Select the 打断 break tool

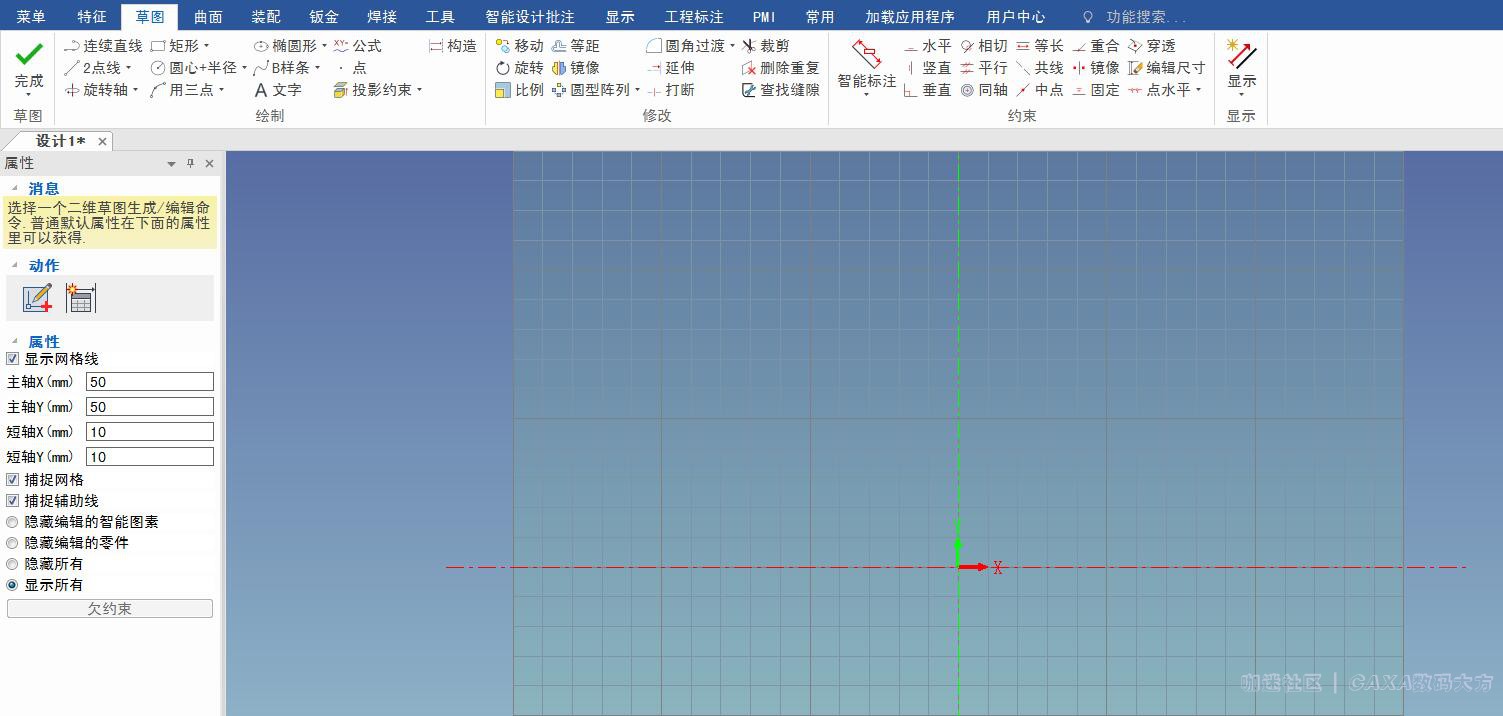(670, 90)
